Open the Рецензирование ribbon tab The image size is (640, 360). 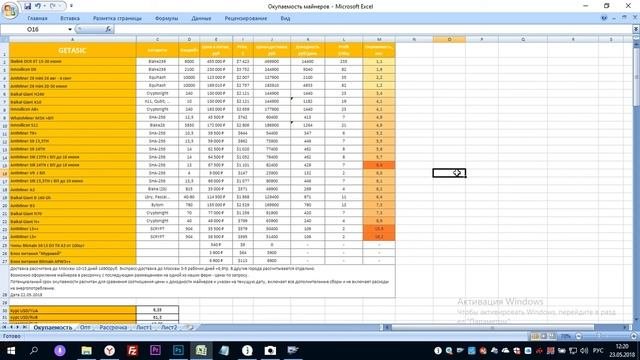click(245, 18)
